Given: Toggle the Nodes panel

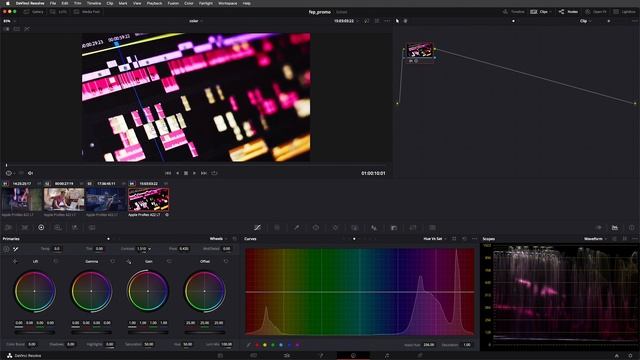Looking at the screenshot, I should pos(568,12).
